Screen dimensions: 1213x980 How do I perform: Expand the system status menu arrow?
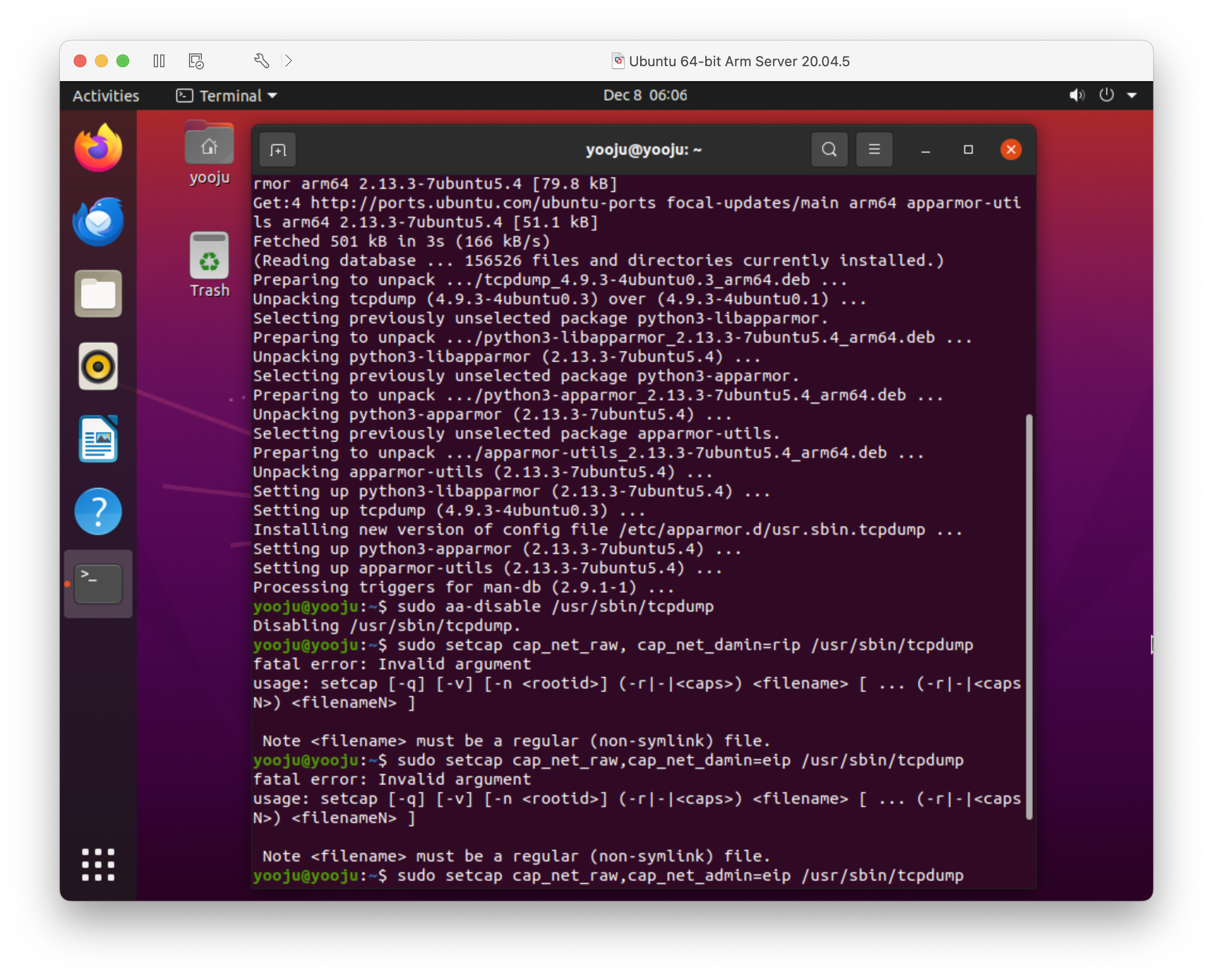pos(1132,96)
